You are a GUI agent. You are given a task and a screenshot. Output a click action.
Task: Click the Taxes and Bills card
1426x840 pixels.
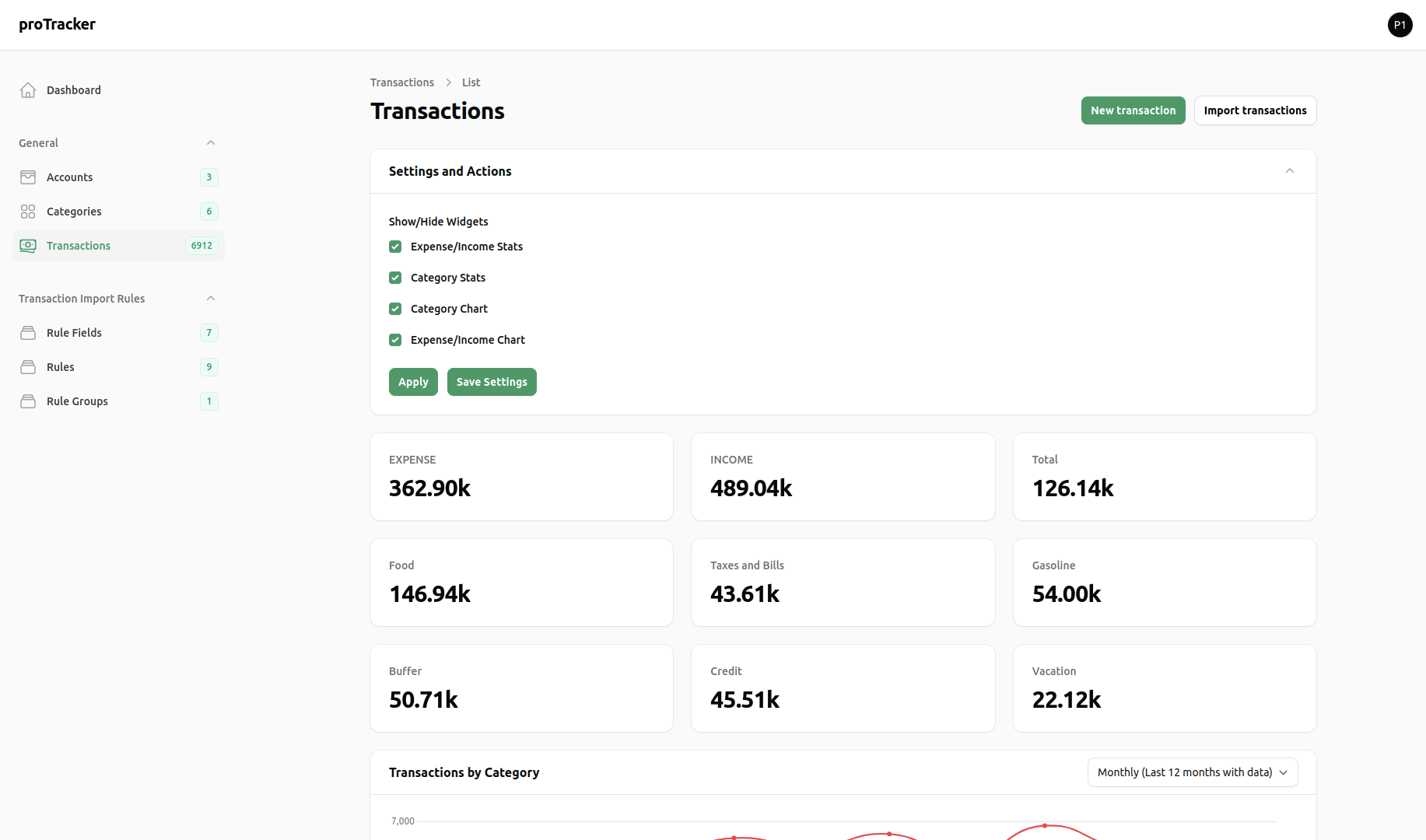(x=843, y=583)
